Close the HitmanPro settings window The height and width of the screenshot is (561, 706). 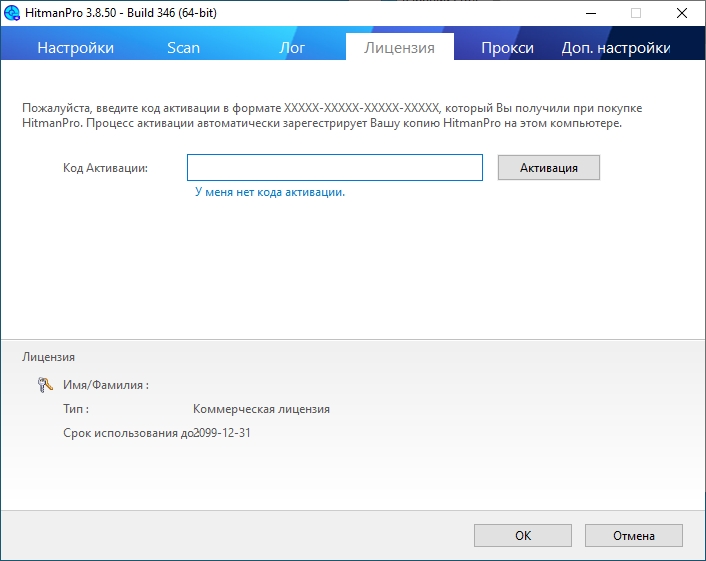pyautogui.click(x=682, y=13)
